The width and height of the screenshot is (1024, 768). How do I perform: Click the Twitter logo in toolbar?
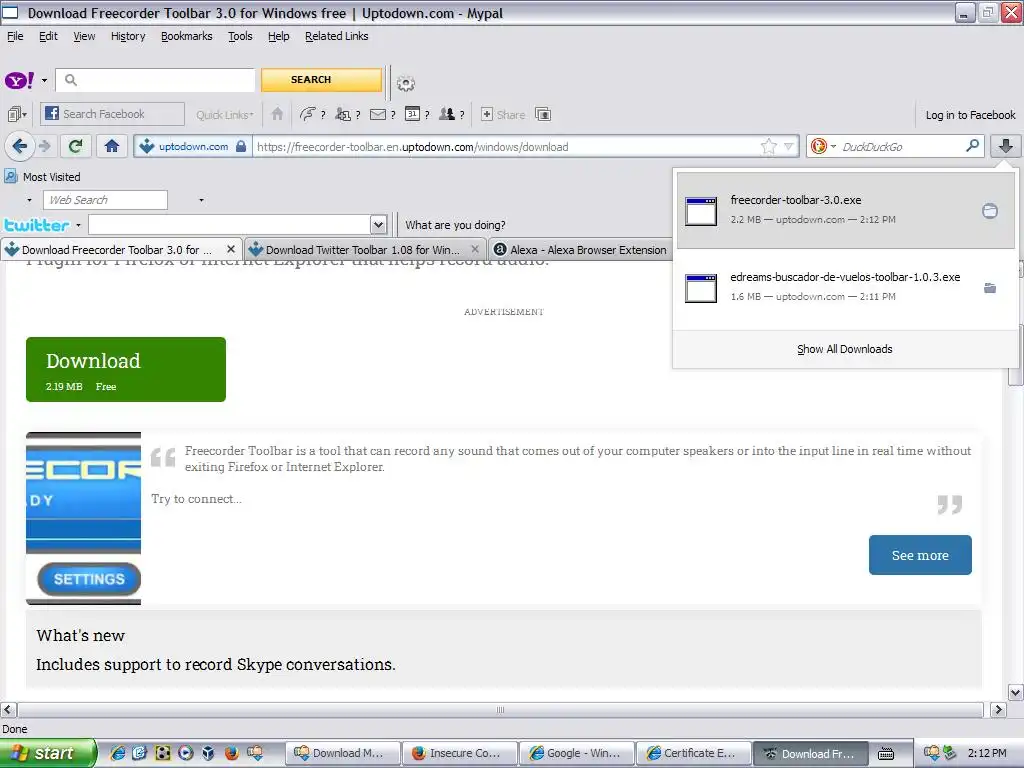[x=37, y=225]
